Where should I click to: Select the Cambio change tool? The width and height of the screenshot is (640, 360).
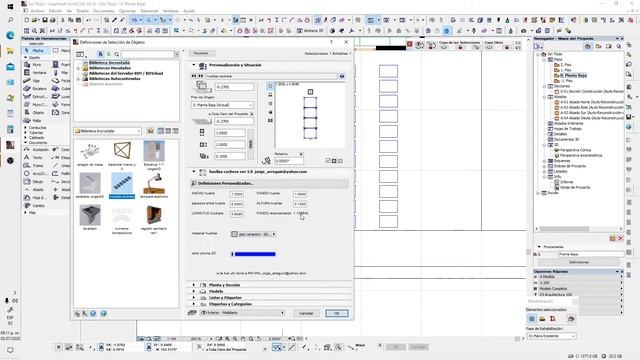pos(34,206)
